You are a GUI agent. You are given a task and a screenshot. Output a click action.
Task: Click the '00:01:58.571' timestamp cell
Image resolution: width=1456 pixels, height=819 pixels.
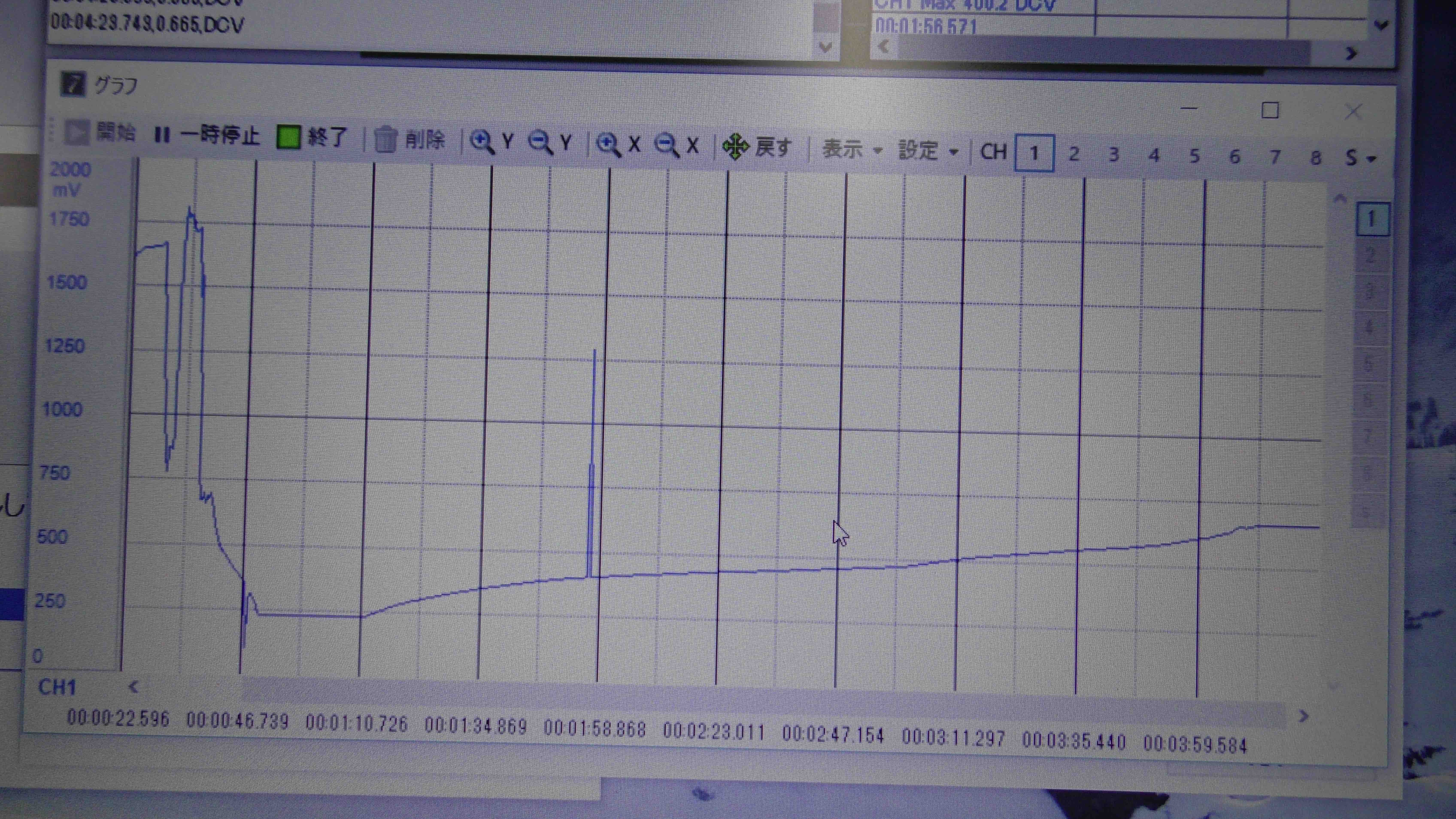pyautogui.click(x=926, y=26)
